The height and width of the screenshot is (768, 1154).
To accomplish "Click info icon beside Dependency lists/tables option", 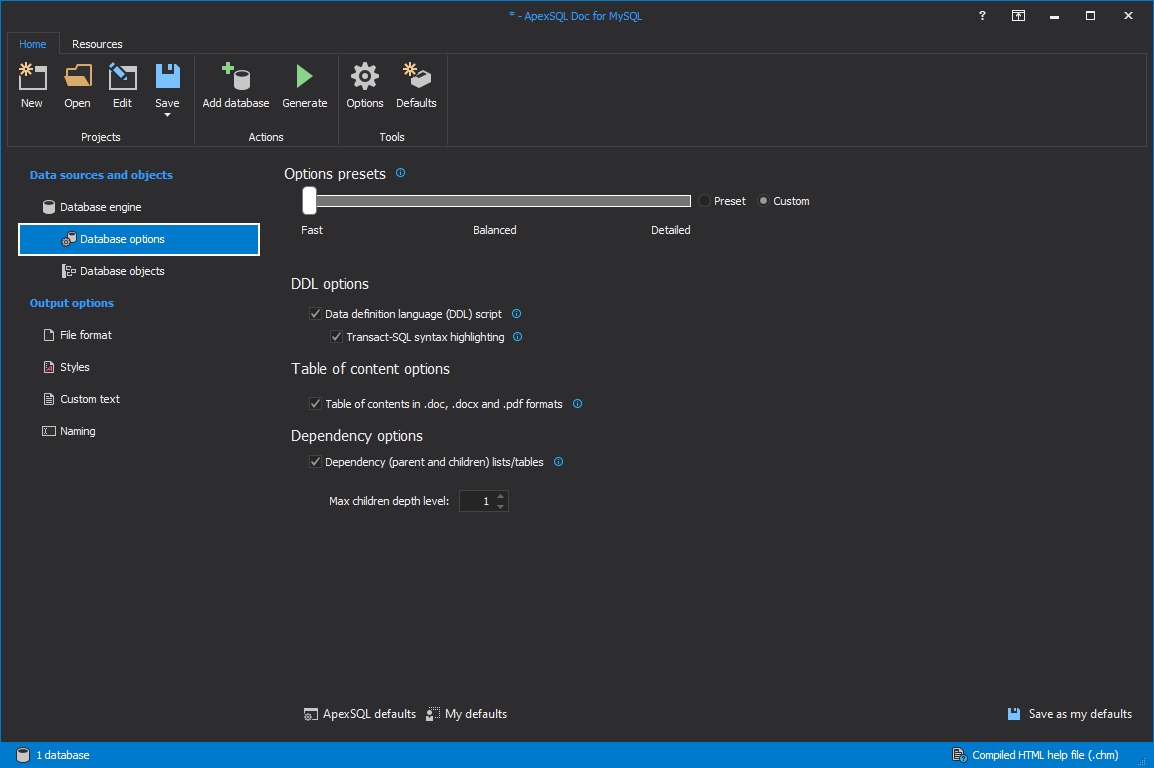I will (x=559, y=462).
